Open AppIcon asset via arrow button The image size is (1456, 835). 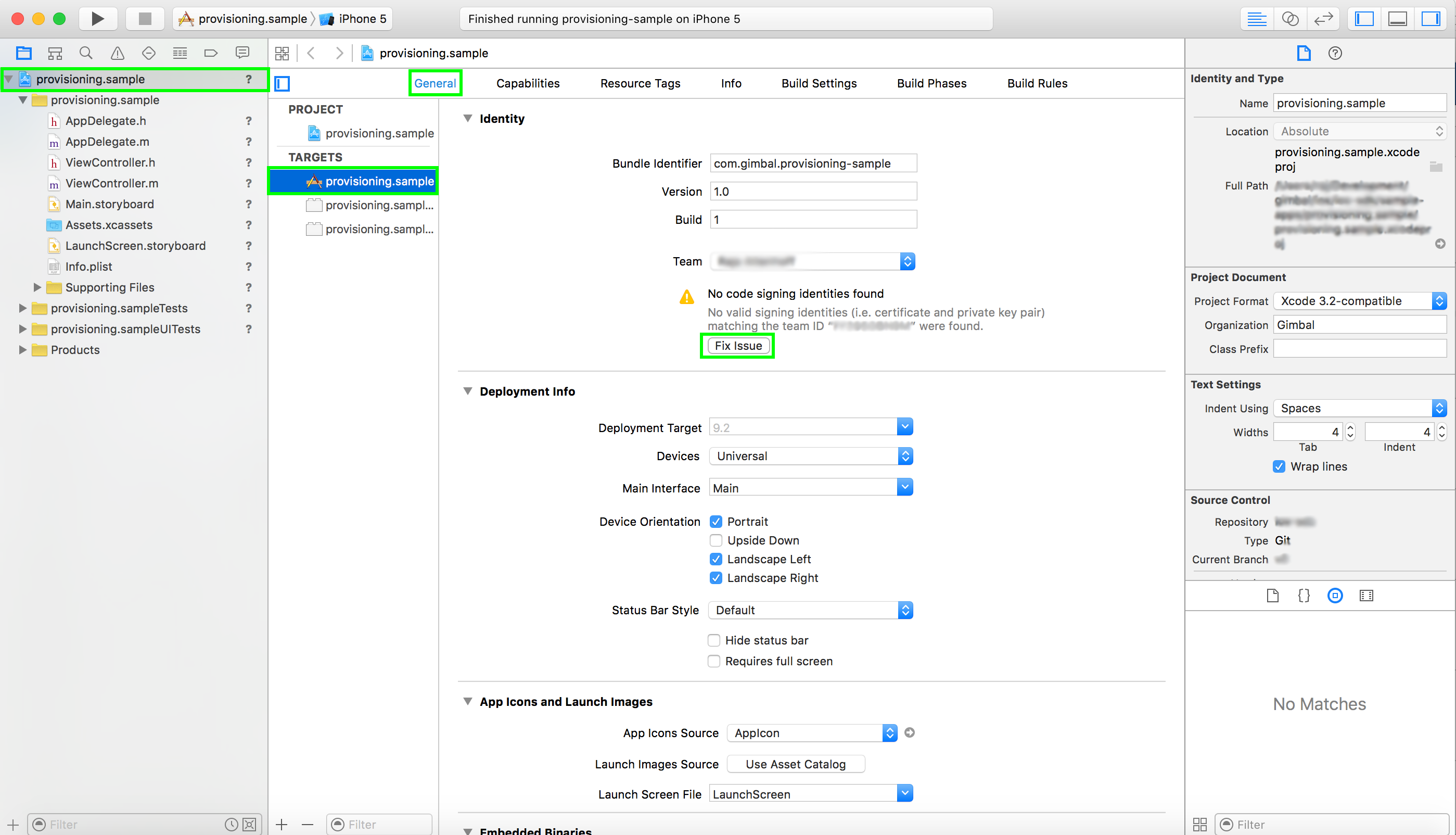(910, 732)
